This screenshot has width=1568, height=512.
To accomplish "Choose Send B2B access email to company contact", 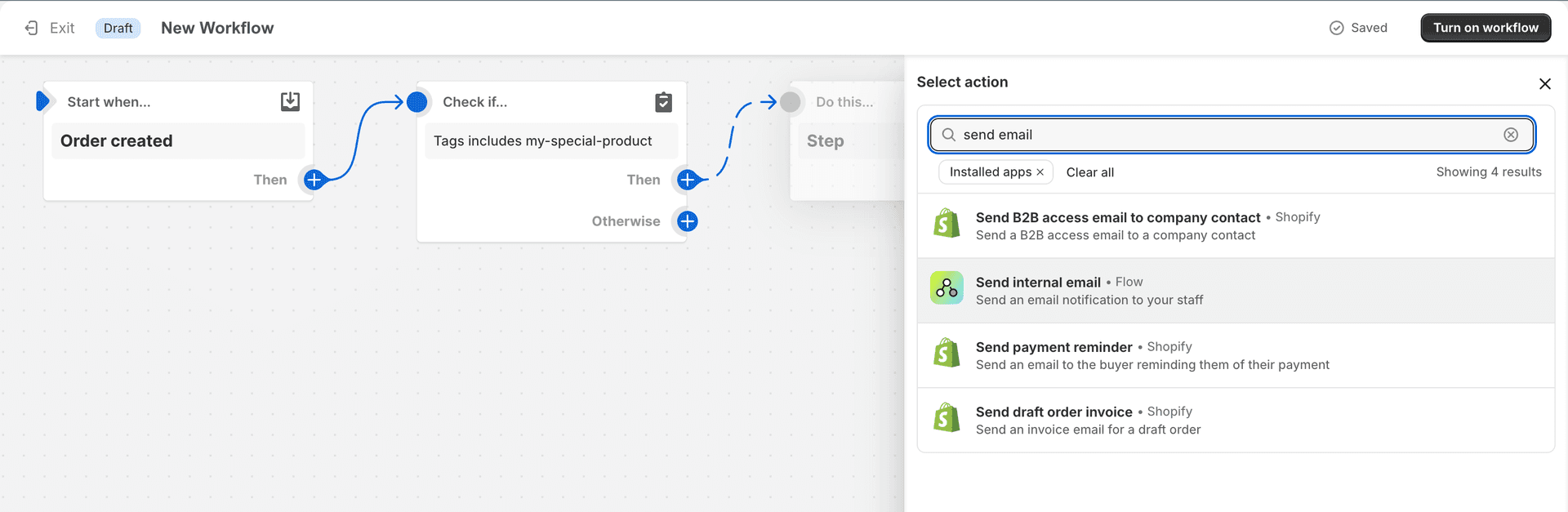I will click(x=1236, y=226).
